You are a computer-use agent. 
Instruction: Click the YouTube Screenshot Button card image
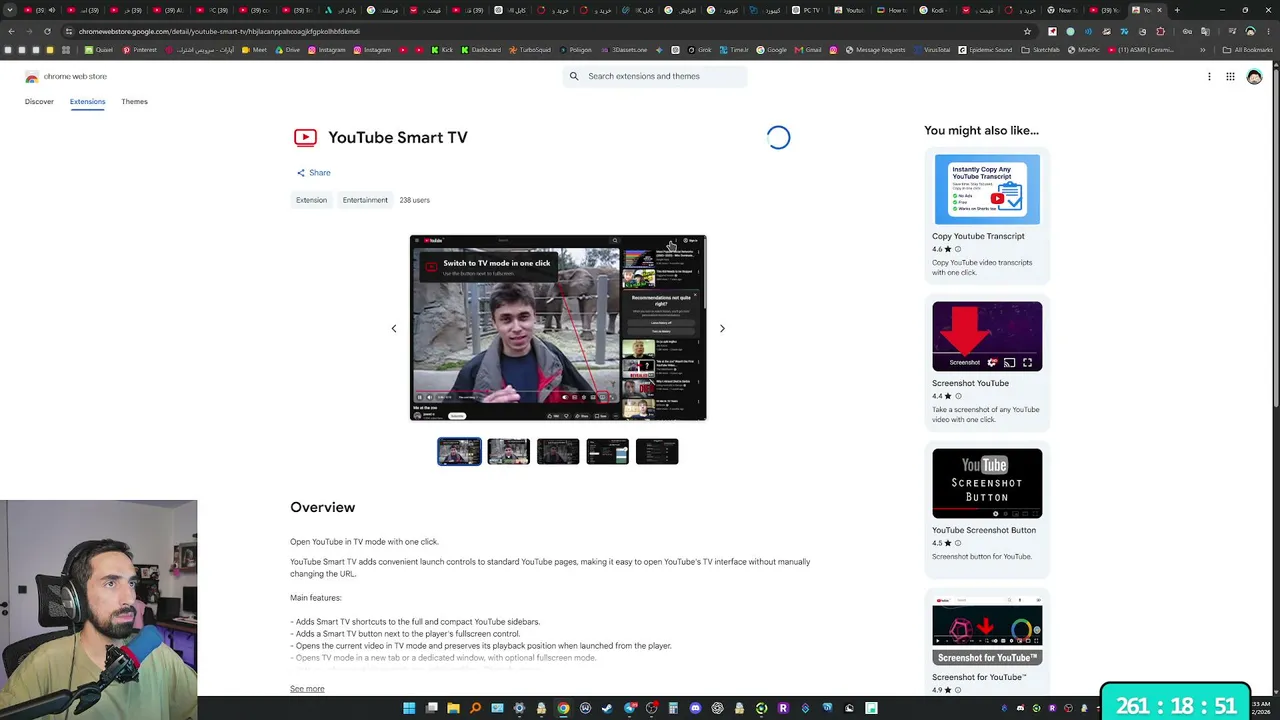coord(987,483)
